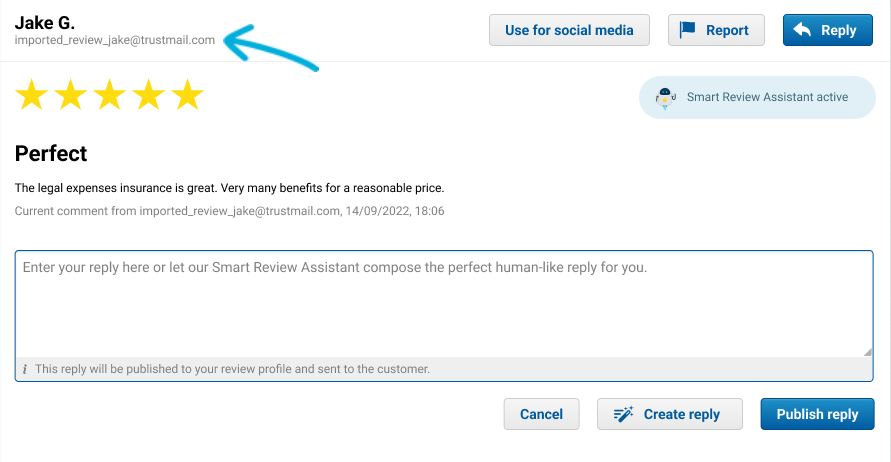Viewport: 891px width, 462px height.
Task: Select reviewer name Jake G.
Action: (45, 23)
